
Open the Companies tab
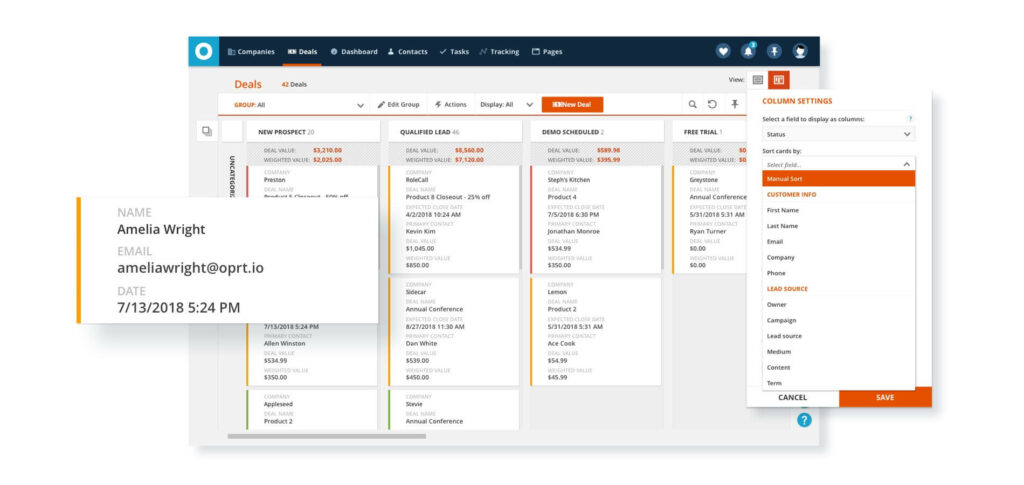click(251, 52)
